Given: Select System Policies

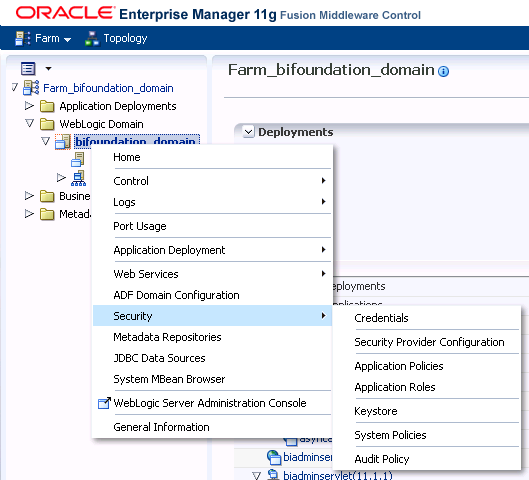Looking at the screenshot, I should (427, 435).
